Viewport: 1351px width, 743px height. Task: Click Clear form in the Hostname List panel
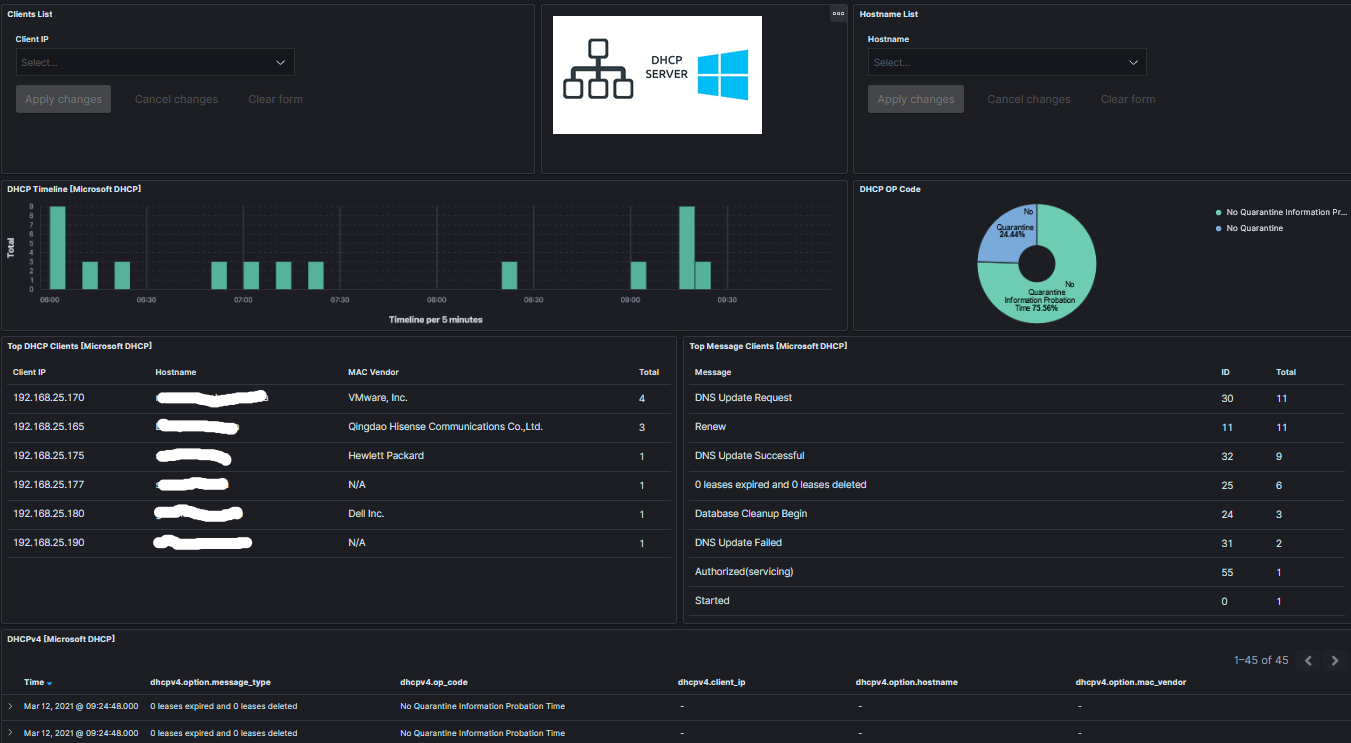1127,99
